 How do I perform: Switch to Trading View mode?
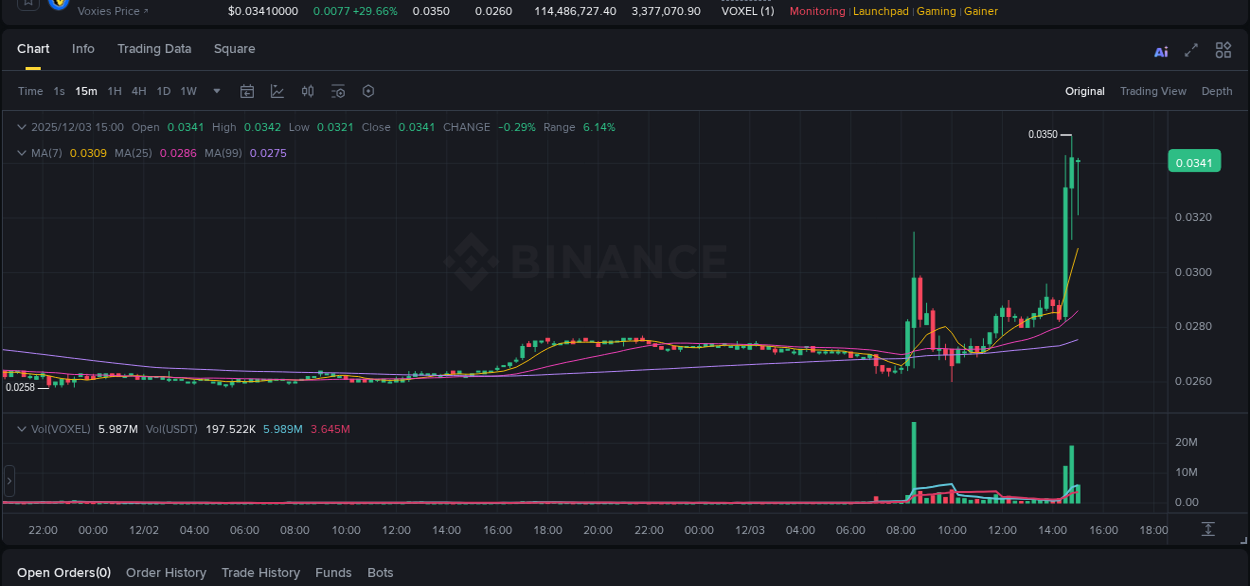pyautogui.click(x=1153, y=91)
